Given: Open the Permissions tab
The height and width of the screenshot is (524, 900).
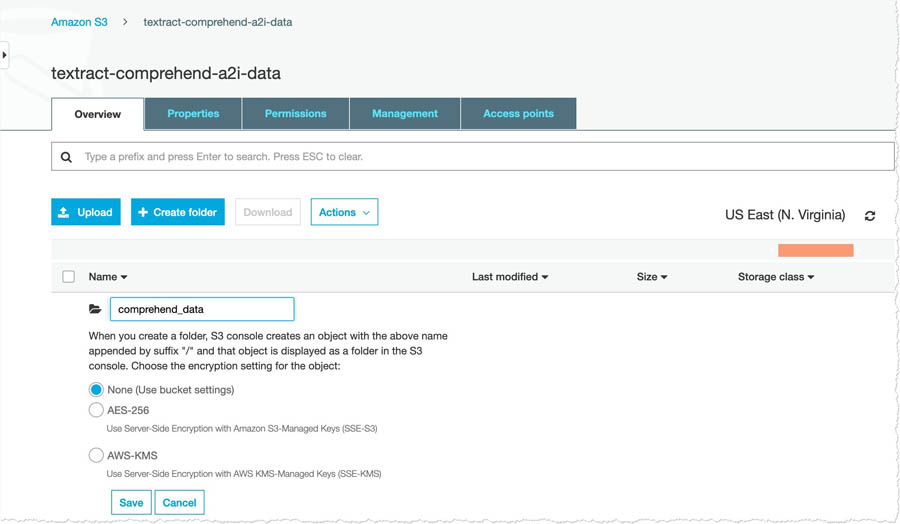Looking at the screenshot, I should tap(296, 114).
